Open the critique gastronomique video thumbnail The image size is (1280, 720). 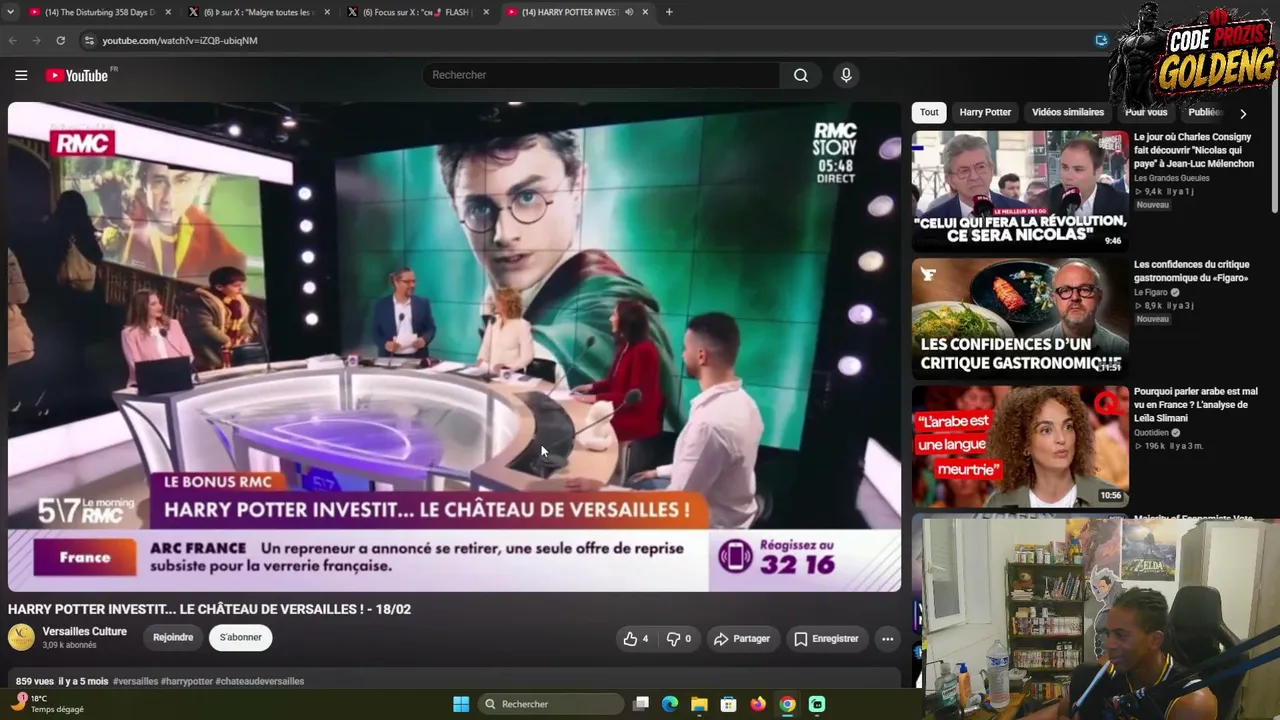tap(1020, 318)
